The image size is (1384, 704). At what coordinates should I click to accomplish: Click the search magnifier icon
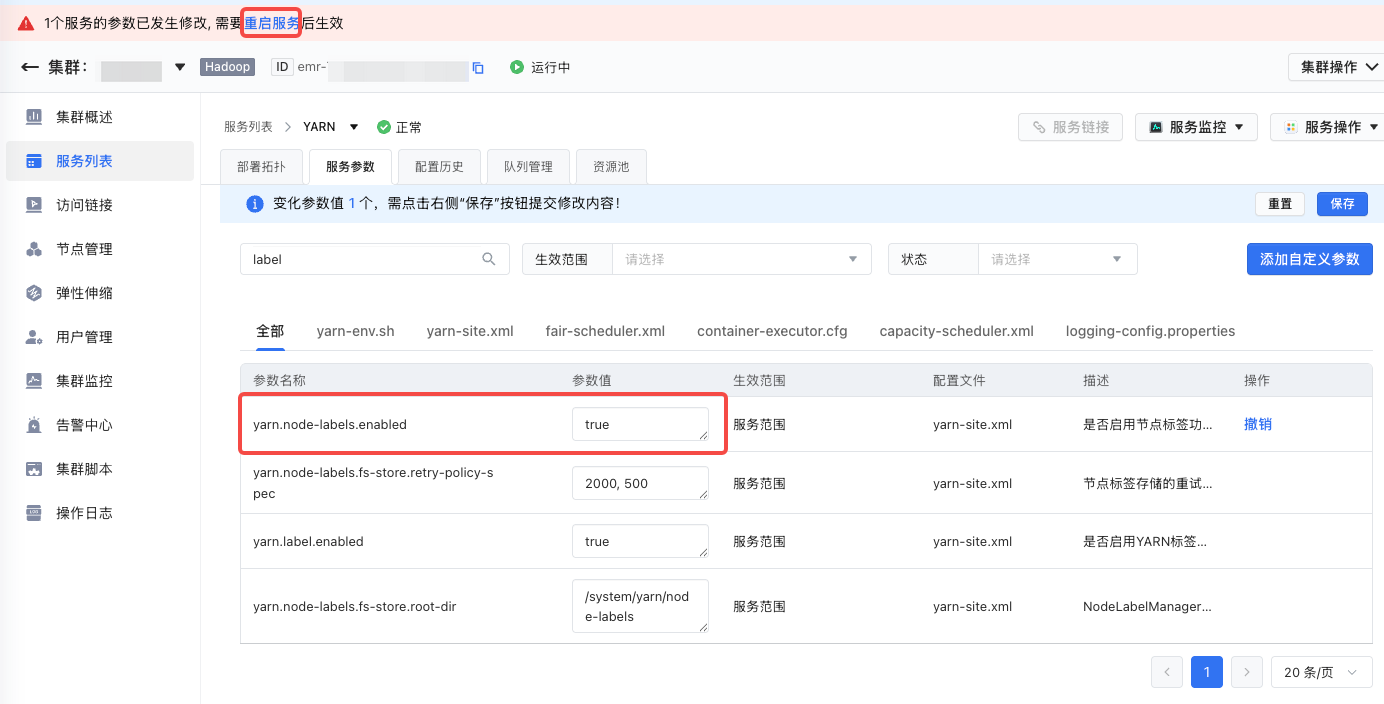(489, 259)
